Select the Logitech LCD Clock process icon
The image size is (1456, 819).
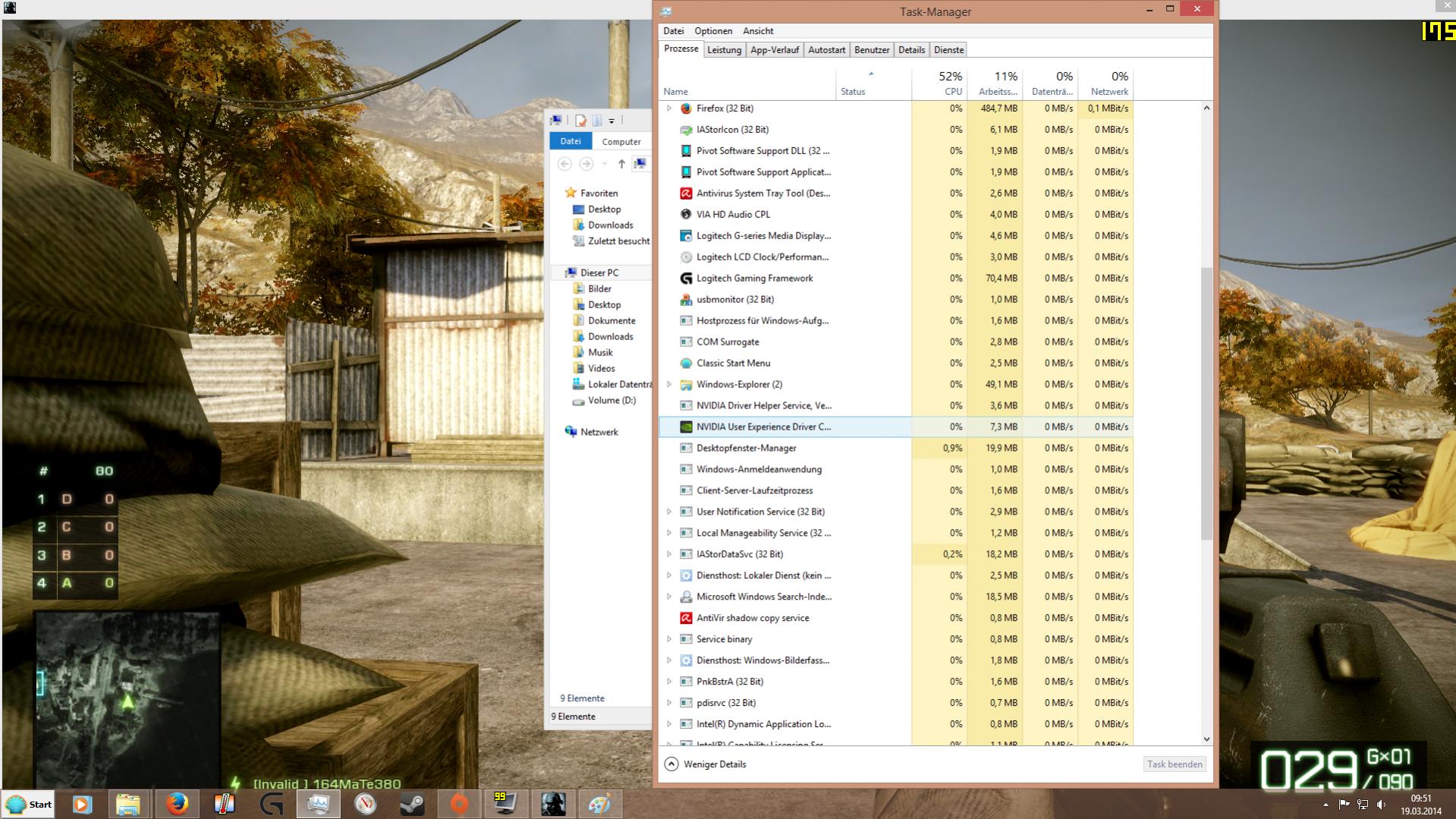click(x=686, y=257)
